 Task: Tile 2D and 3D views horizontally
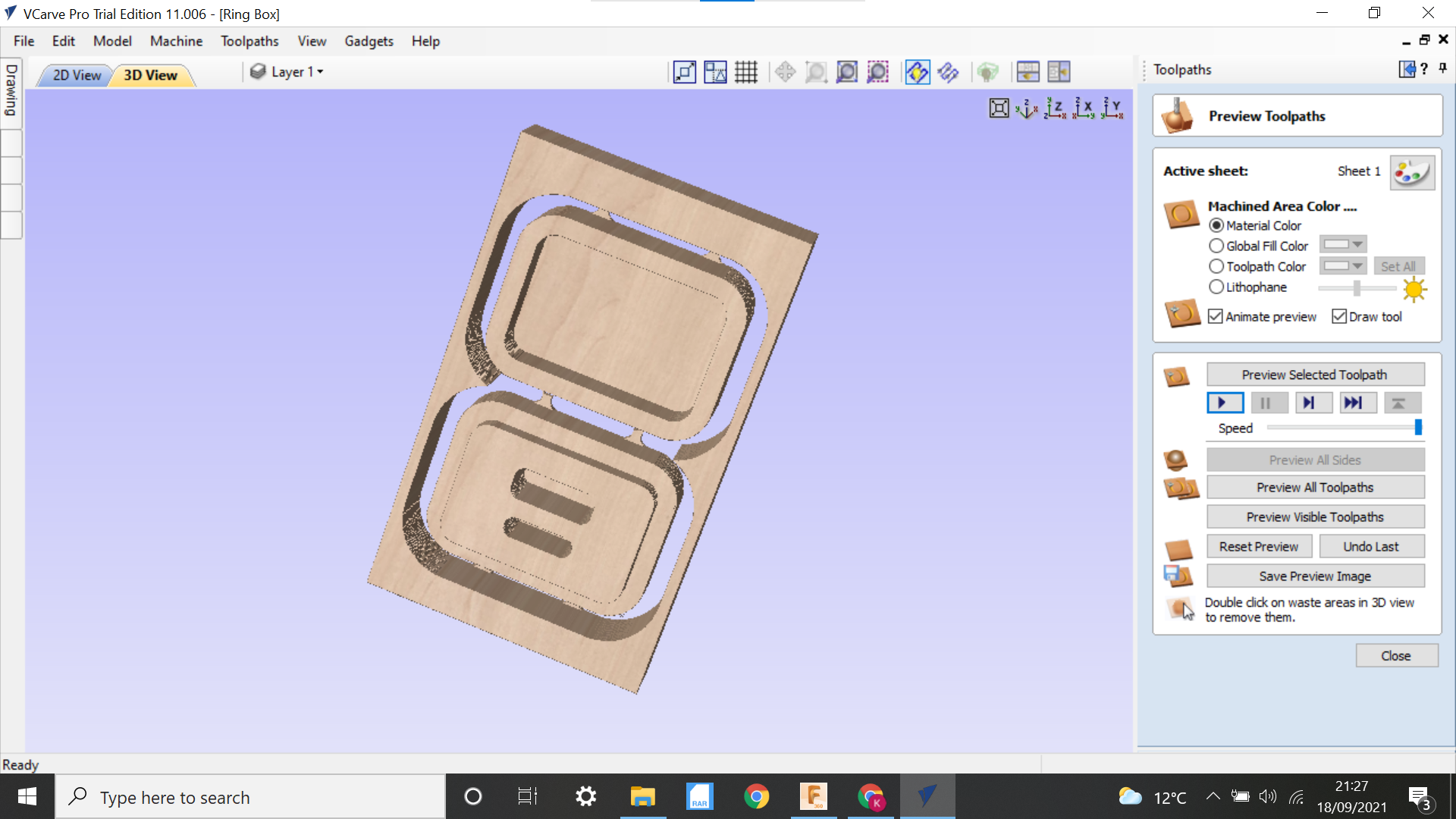[x=1028, y=72]
